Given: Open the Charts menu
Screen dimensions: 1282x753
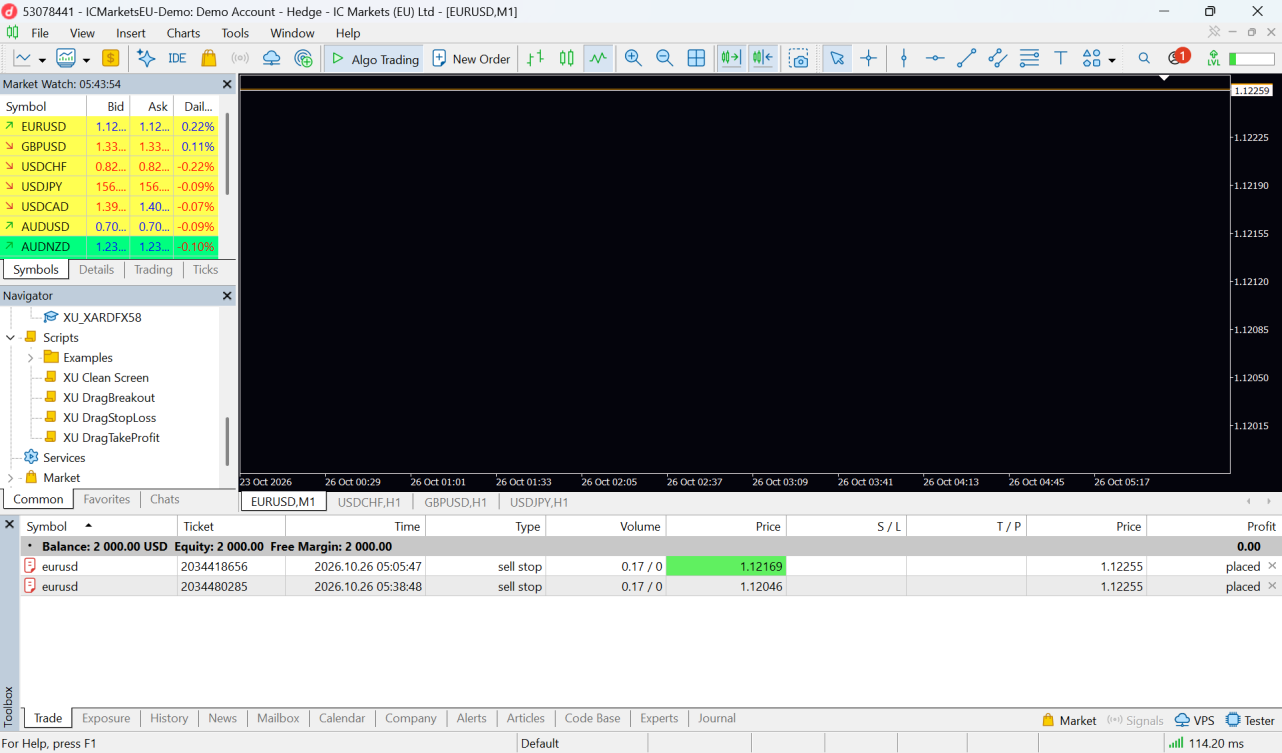Looking at the screenshot, I should coord(184,33).
